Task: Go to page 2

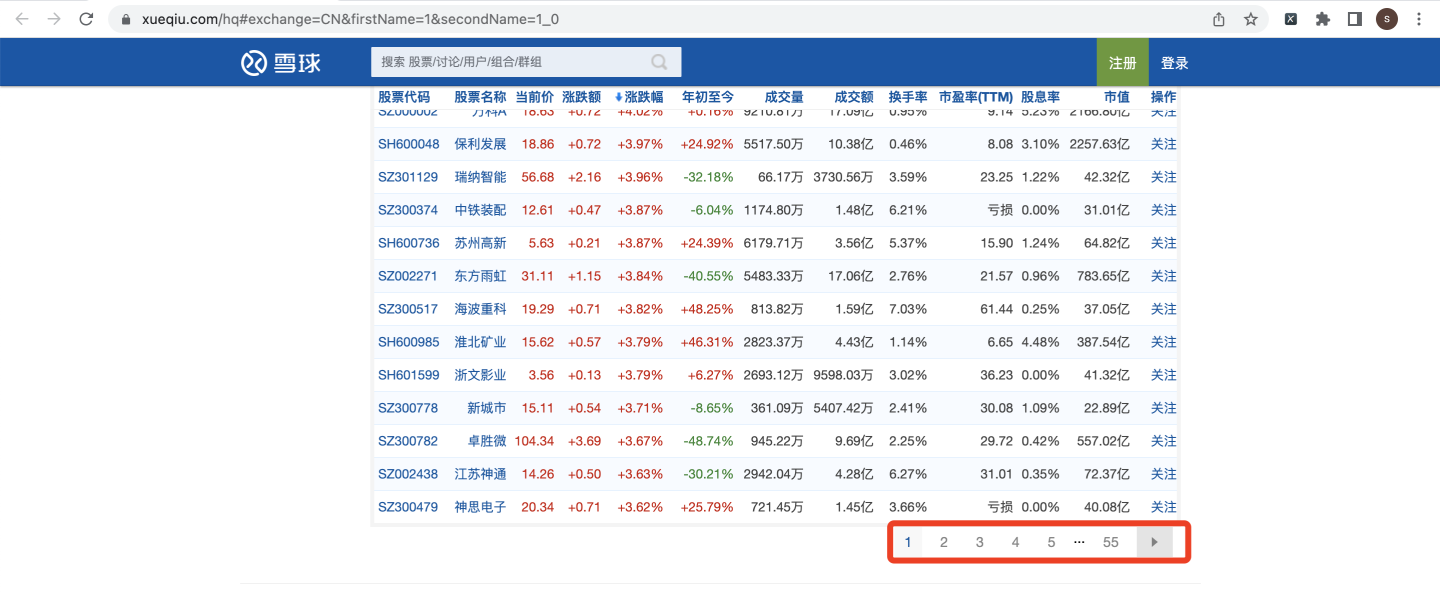Action: point(943,542)
